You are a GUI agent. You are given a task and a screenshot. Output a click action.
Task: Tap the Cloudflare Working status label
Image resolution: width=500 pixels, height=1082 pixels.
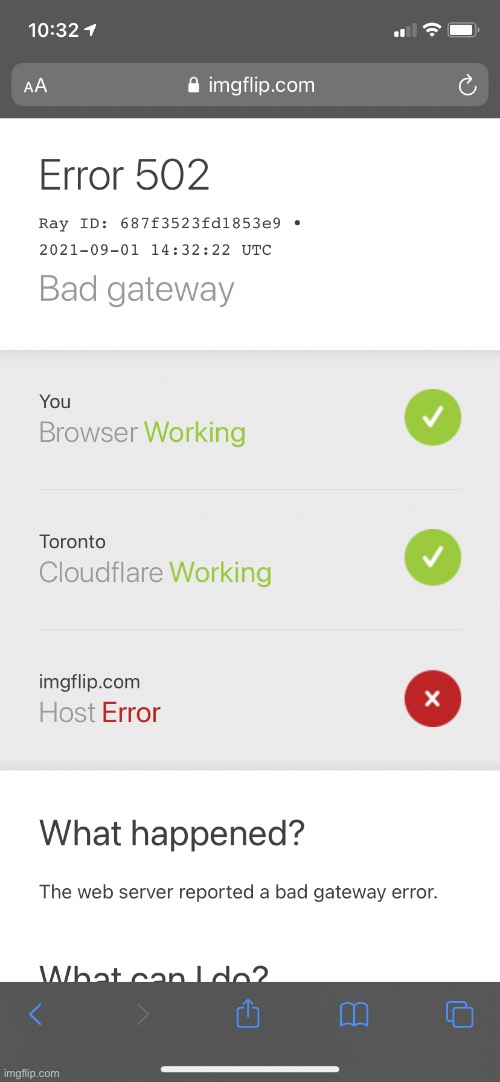(155, 573)
